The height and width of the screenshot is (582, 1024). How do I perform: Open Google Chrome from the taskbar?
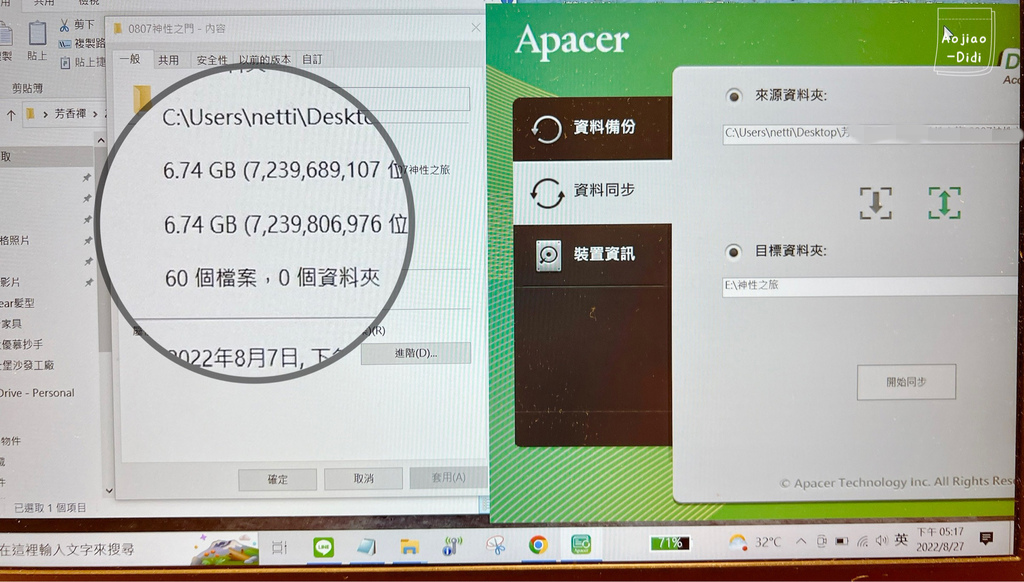tap(538, 545)
